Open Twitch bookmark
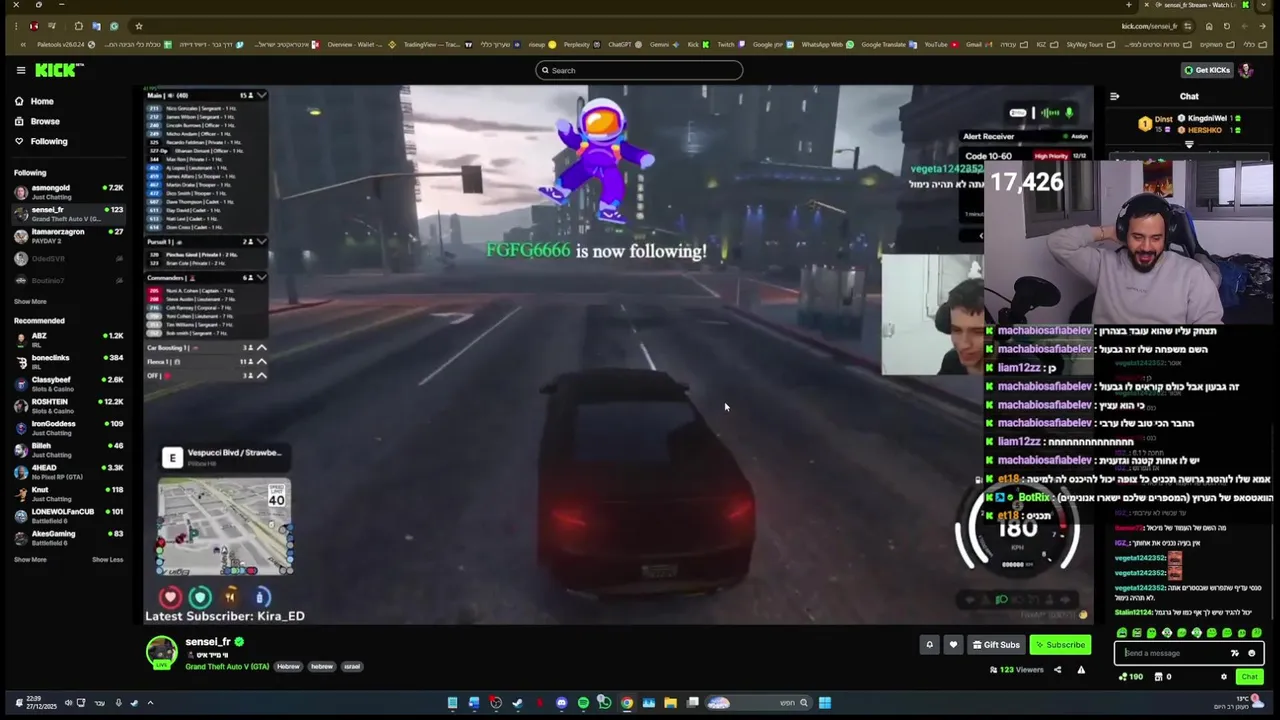Screen dimensions: 1280x720 click(730, 44)
